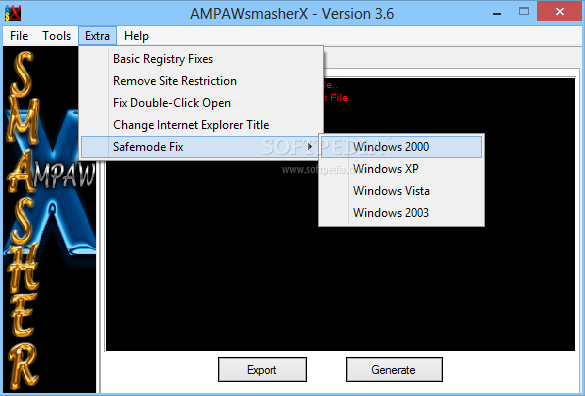
Task: Maximize the AMPAWsmasherX window
Action: [524, 12]
